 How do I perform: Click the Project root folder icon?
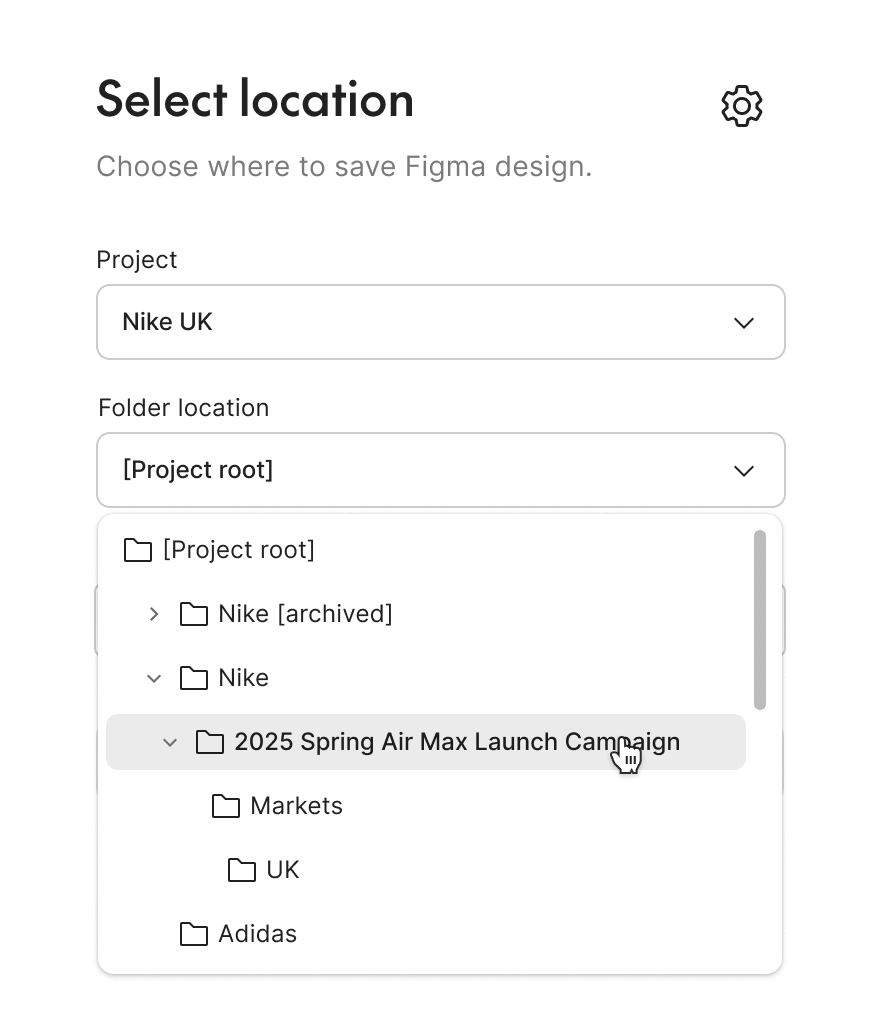click(x=138, y=550)
